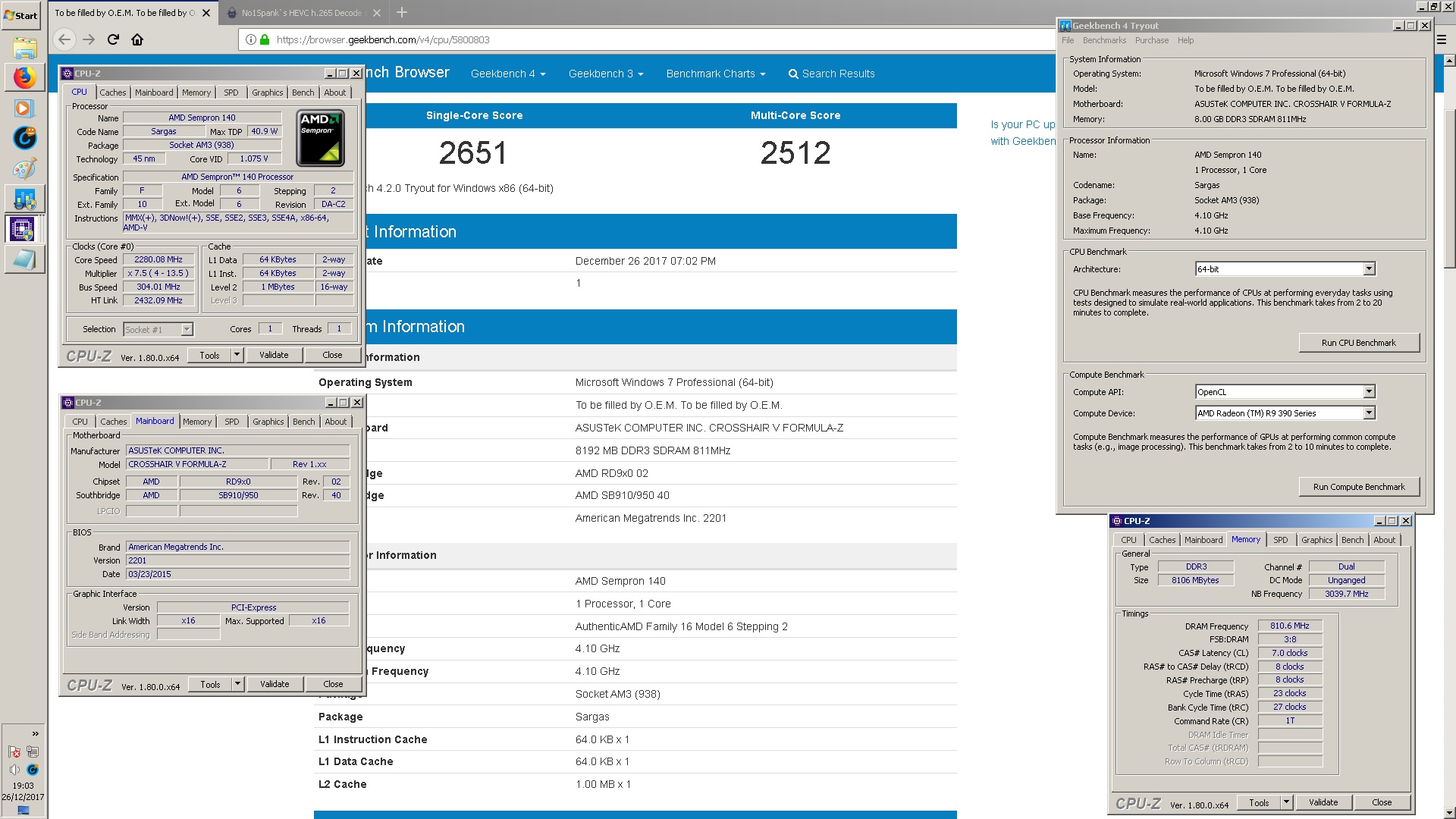
Task: Open the blue C tray icon
Action: point(33,770)
